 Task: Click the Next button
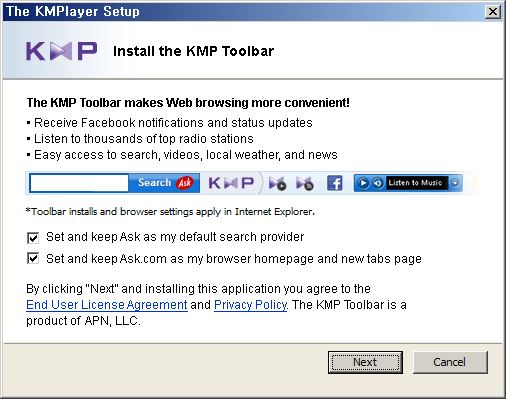coord(365,362)
